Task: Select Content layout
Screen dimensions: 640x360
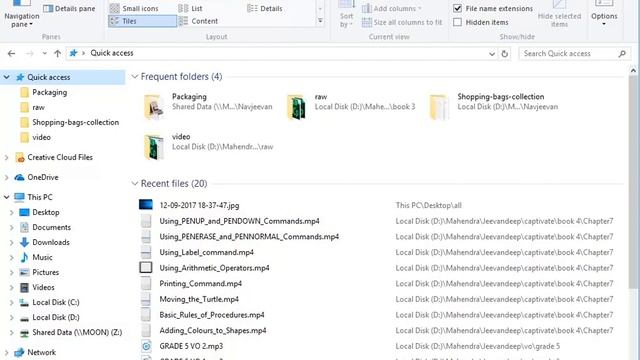Action: 199,21
